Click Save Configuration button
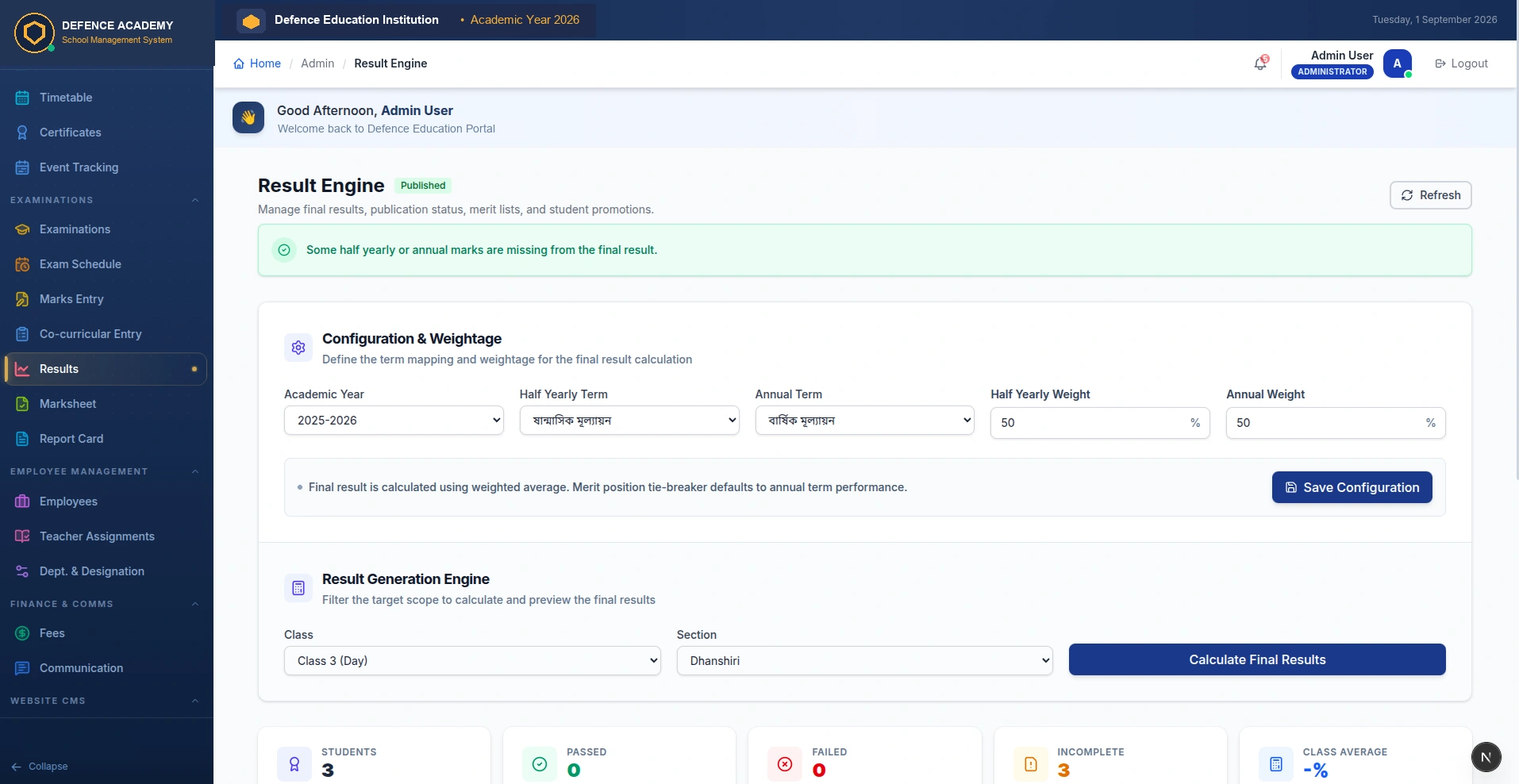The width and height of the screenshot is (1519, 784). point(1352,487)
